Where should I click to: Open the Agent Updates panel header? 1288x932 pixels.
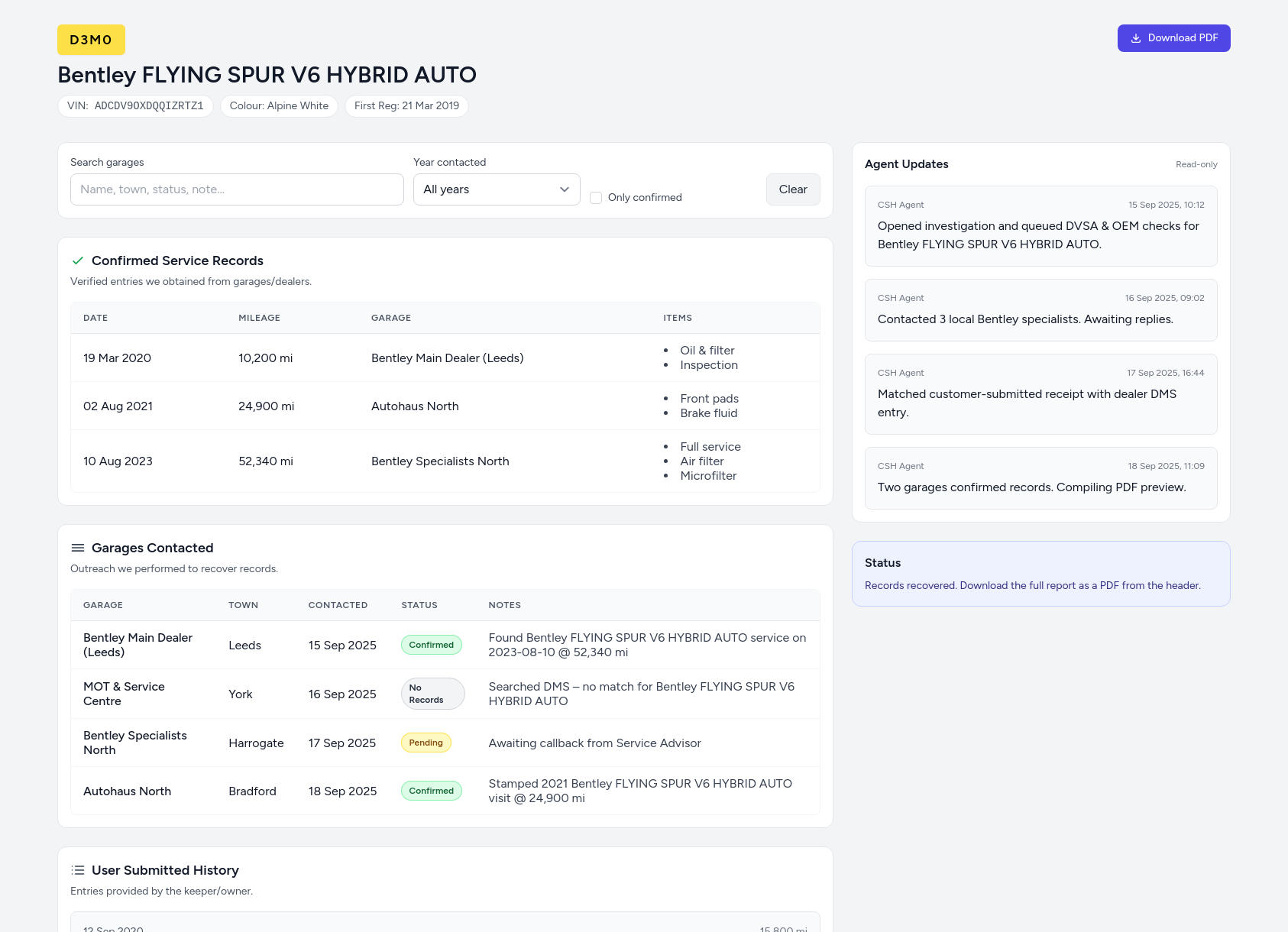(x=906, y=164)
